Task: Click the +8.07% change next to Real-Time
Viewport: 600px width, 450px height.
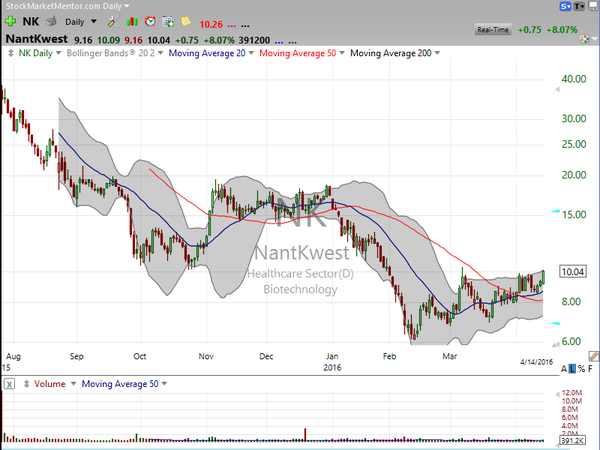Action: click(x=562, y=29)
